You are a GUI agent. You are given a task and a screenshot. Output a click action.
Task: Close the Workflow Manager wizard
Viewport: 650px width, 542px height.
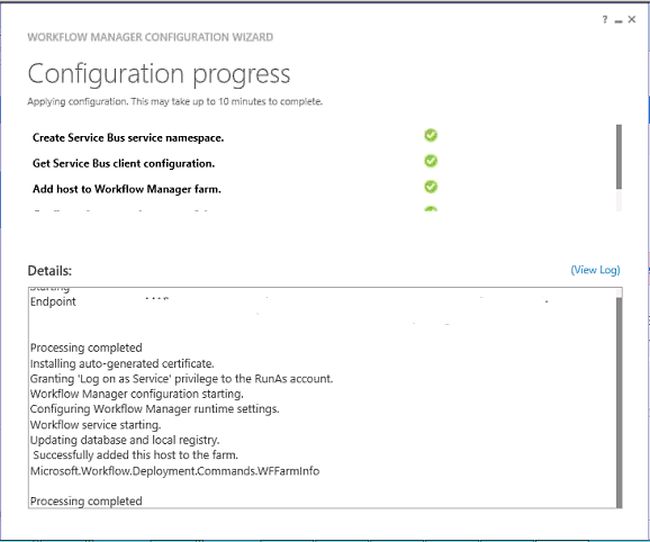pyautogui.click(x=634, y=20)
